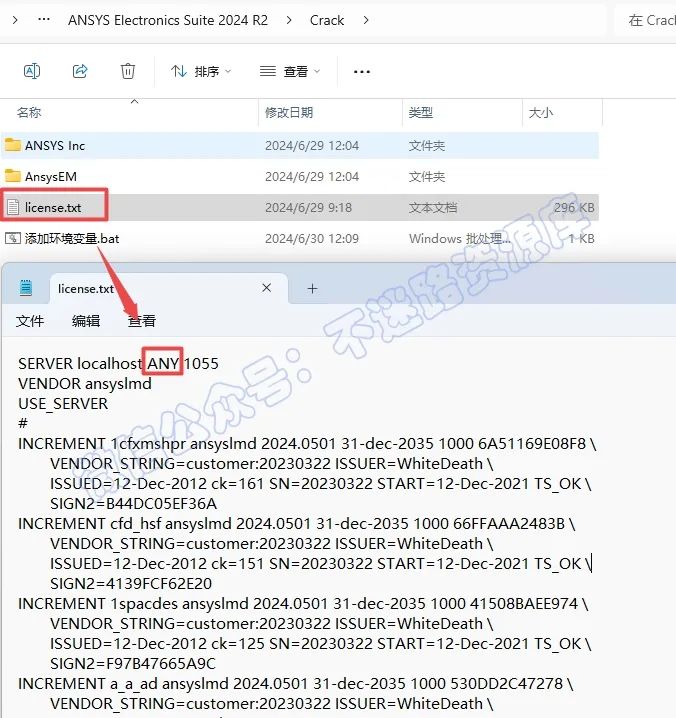Click the SIGN2=F97B47665A9C line

pyautogui.click(x=133, y=664)
